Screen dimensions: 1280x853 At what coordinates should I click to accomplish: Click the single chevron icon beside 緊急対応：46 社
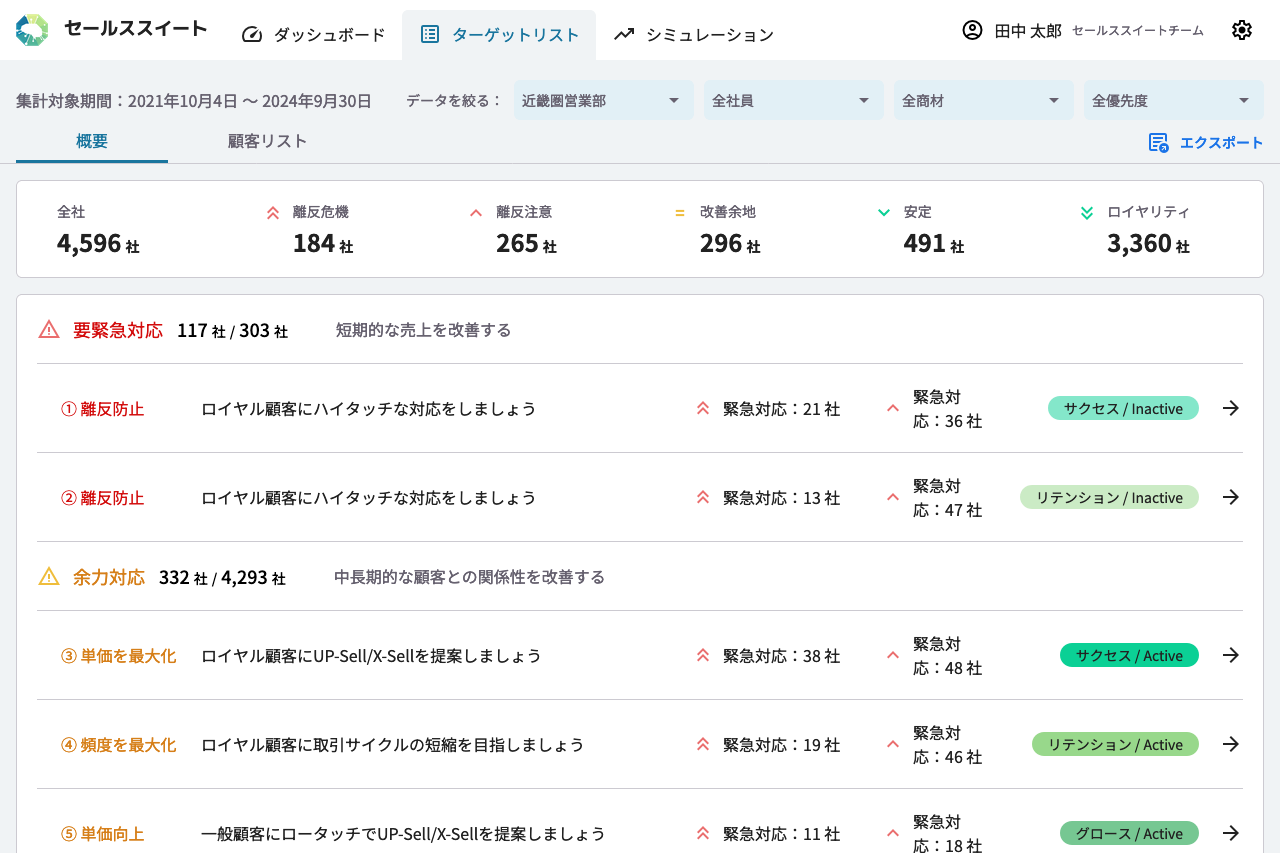893,744
